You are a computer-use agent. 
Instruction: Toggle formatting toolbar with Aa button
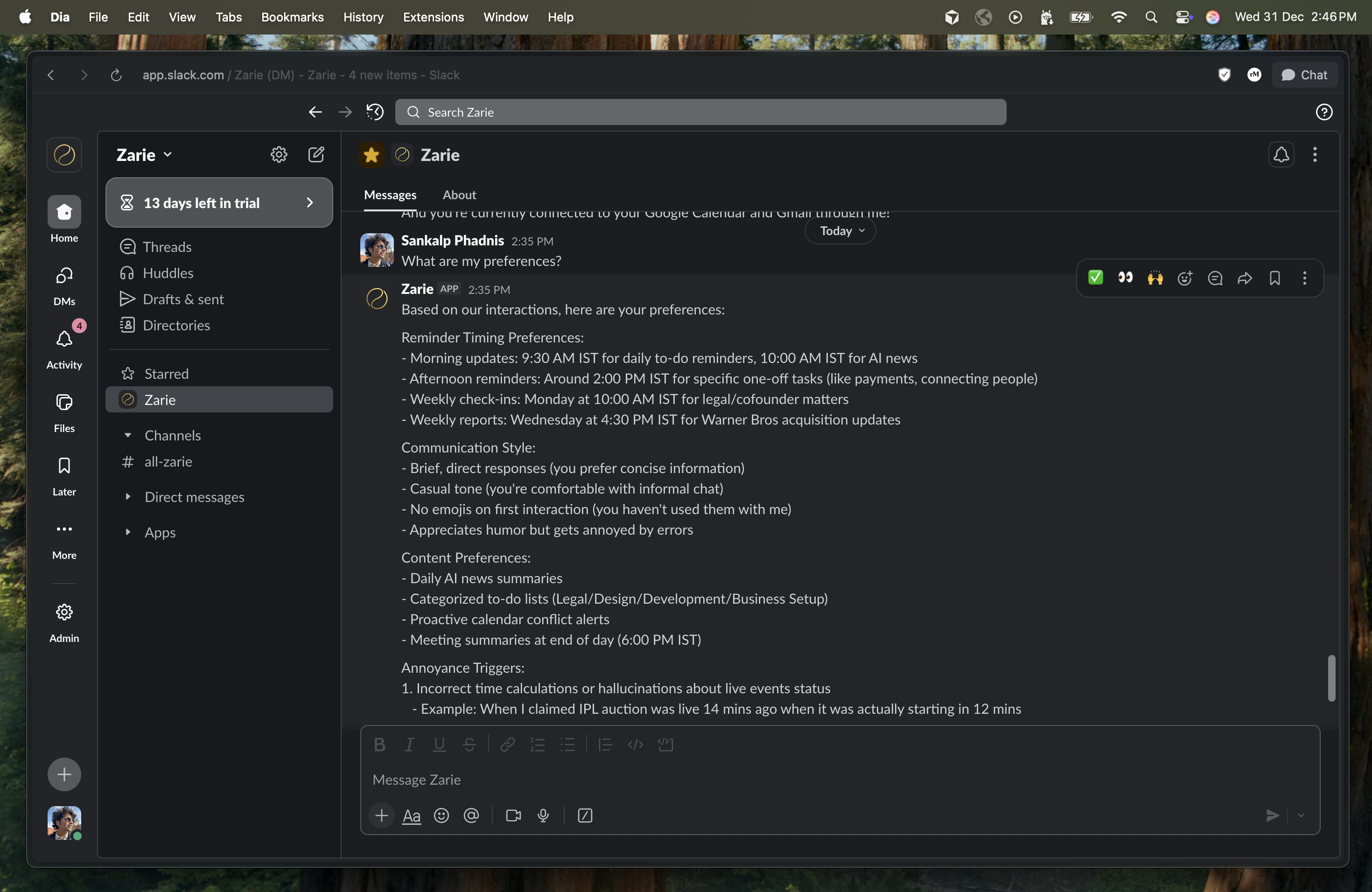coord(411,815)
